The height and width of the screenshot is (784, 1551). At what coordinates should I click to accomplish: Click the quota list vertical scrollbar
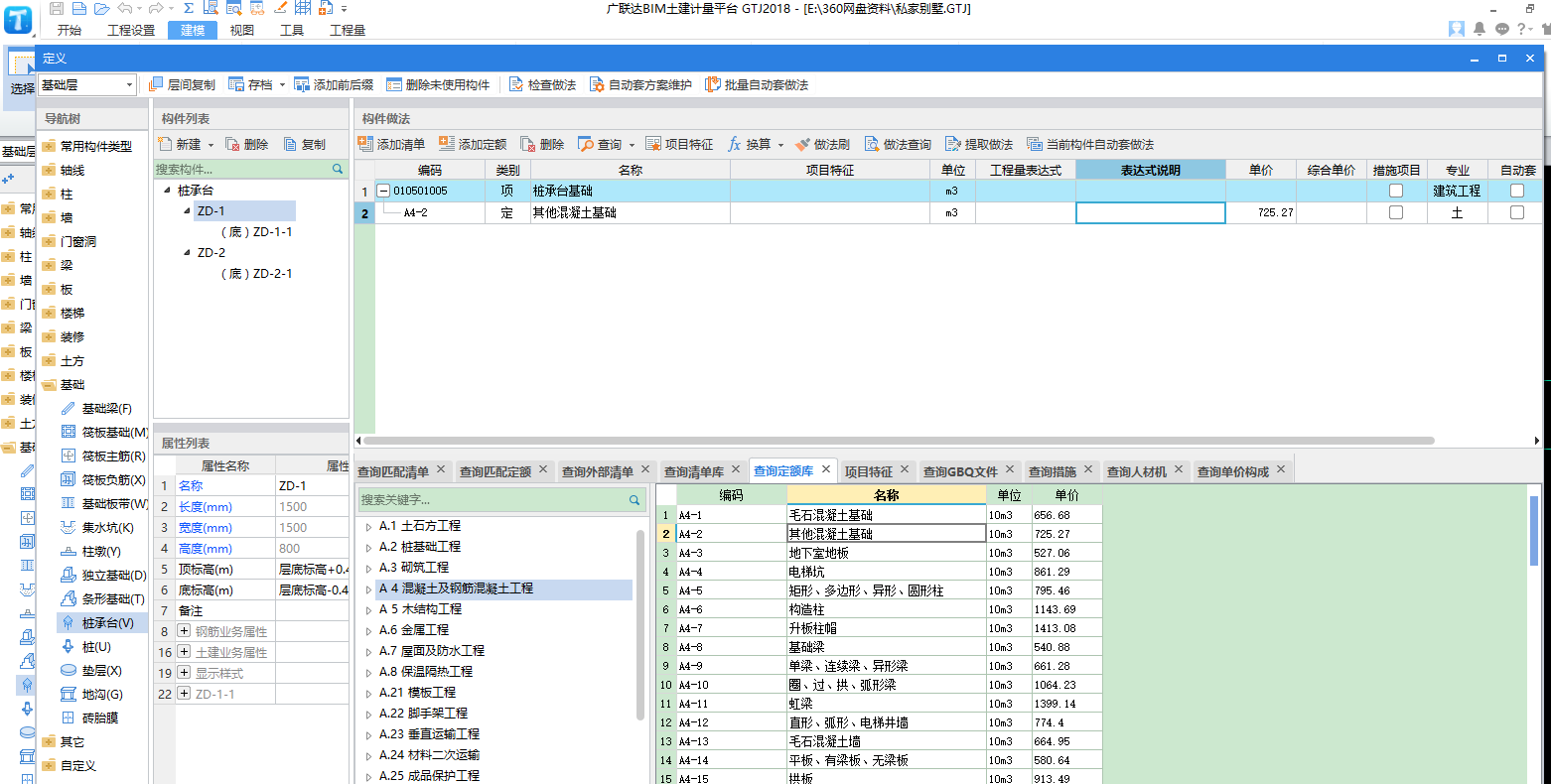[1534, 530]
